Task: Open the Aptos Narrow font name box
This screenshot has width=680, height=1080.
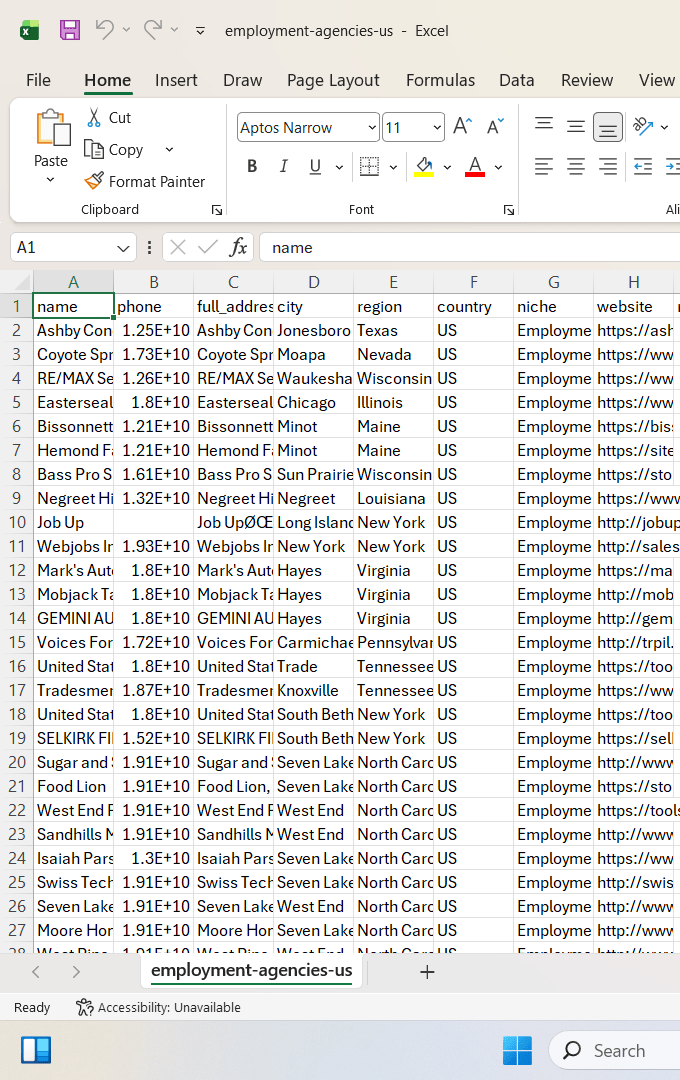Action: [x=308, y=127]
